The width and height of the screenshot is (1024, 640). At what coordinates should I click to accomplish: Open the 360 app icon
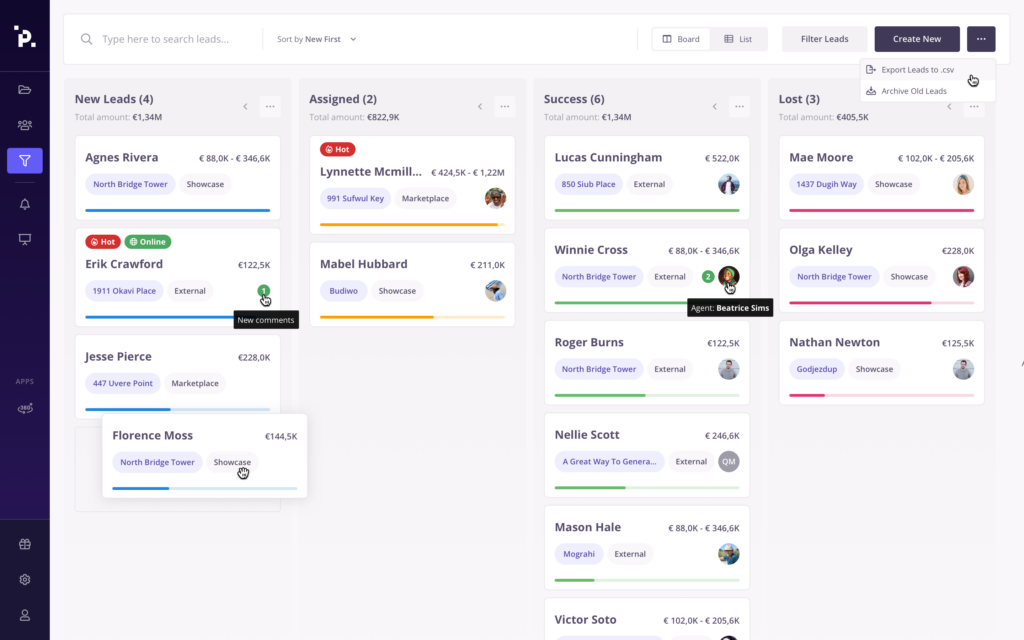point(25,408)
